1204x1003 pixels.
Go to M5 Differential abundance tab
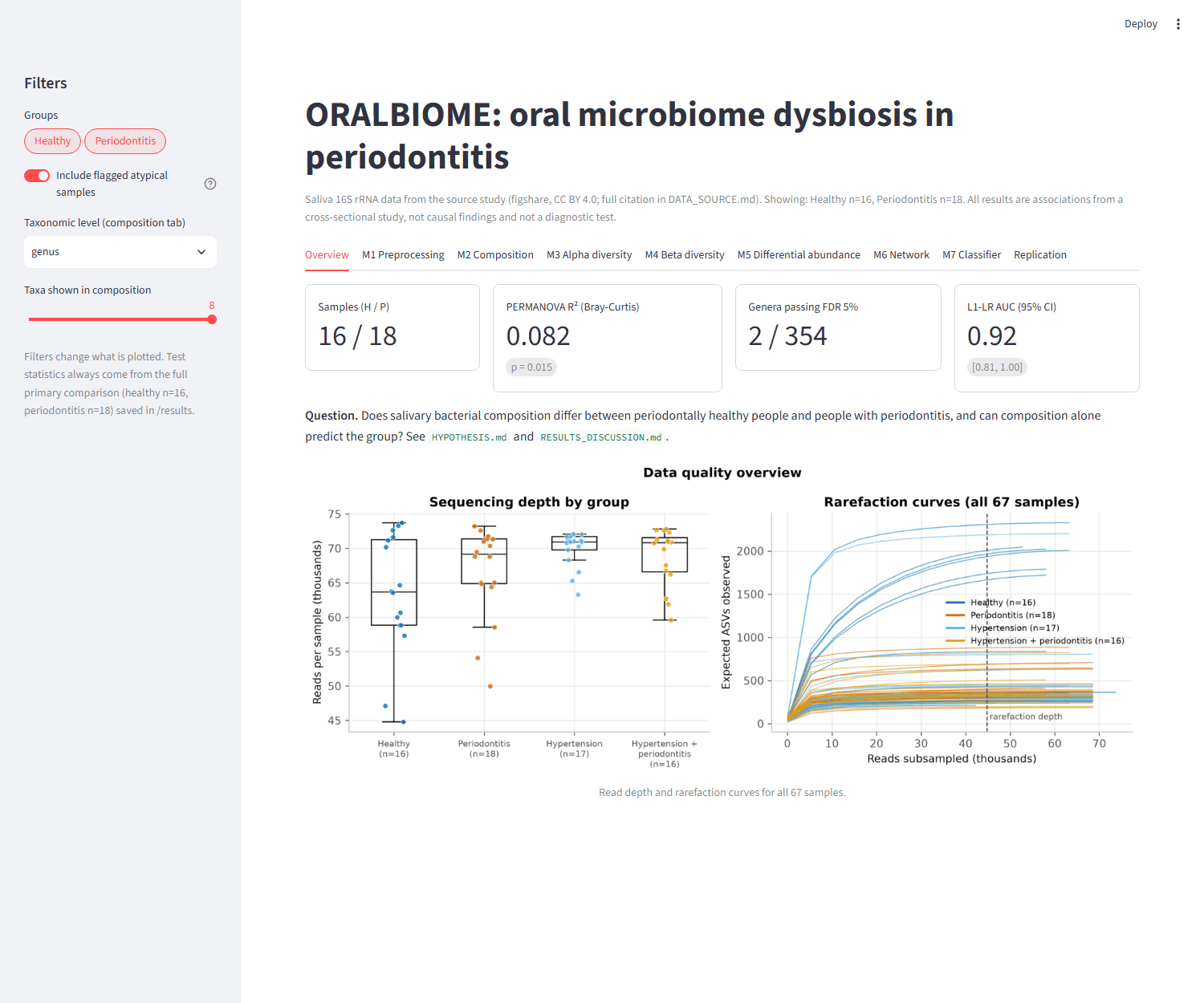(x=799, y=255)
